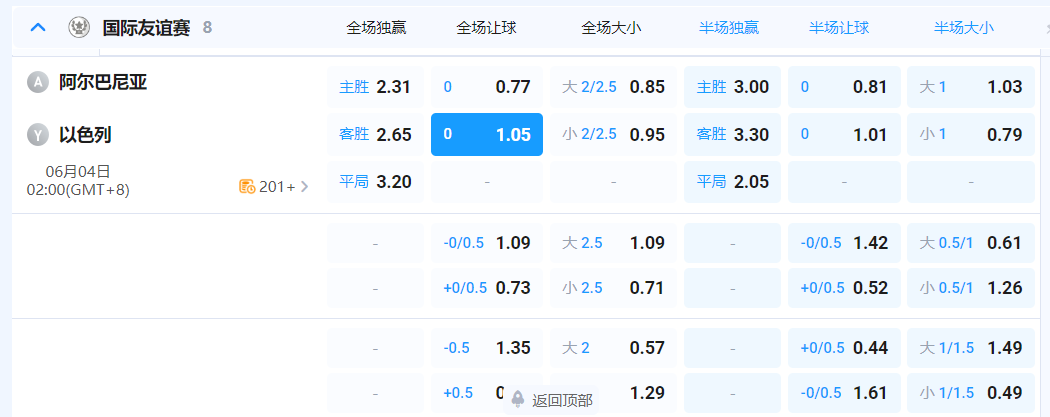Click match time 02:00(GMT+8)
Viewport: 1050px width, 417px height.
coord(78,190)
